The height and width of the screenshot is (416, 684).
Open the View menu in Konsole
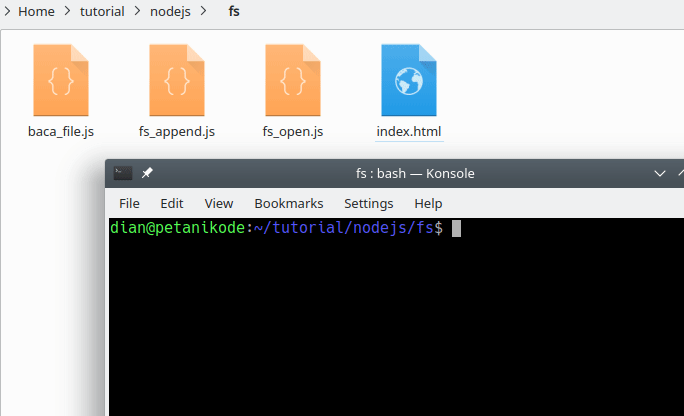point(219,204)
